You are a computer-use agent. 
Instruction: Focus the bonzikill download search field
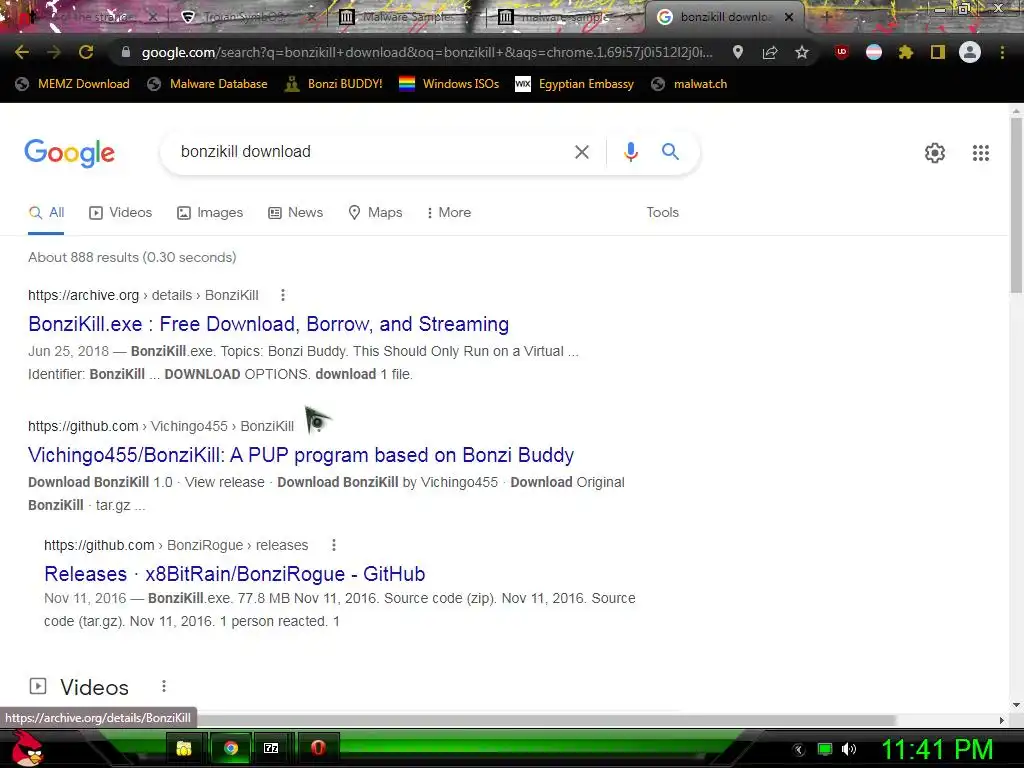point(372,152)
